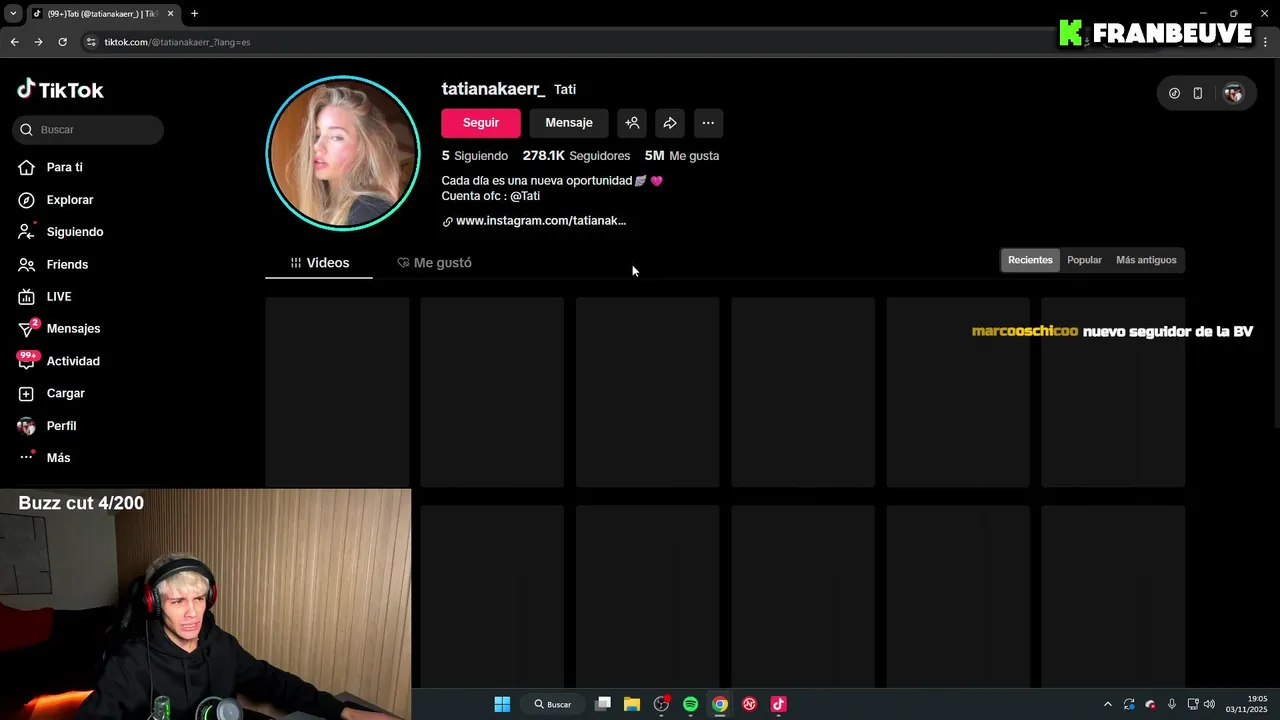The height and width of the screenshot is (720, 1280).
Task: Switch to the Videos tab
Action: tap(319, 263)
